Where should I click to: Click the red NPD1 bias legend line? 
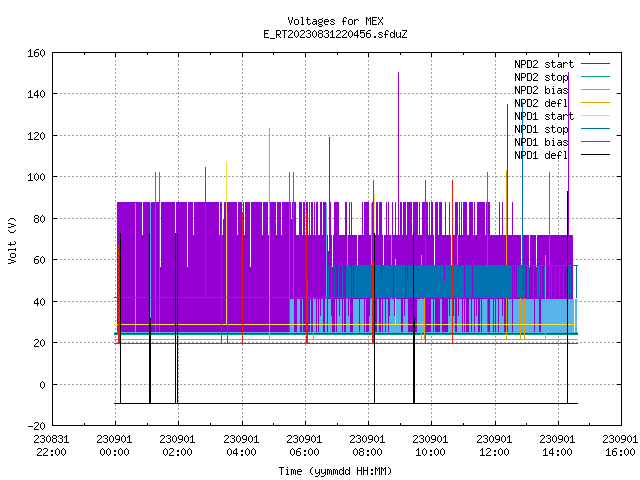595,142
